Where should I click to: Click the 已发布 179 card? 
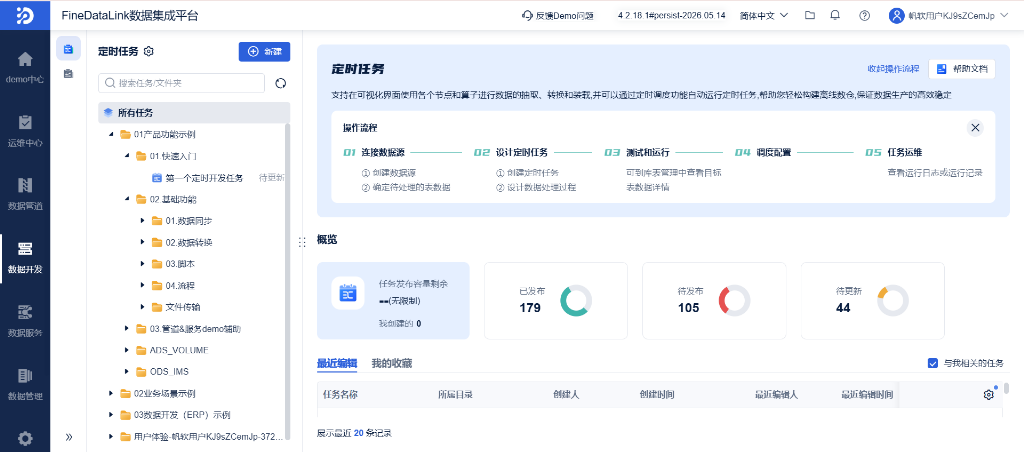coord(555,300)
